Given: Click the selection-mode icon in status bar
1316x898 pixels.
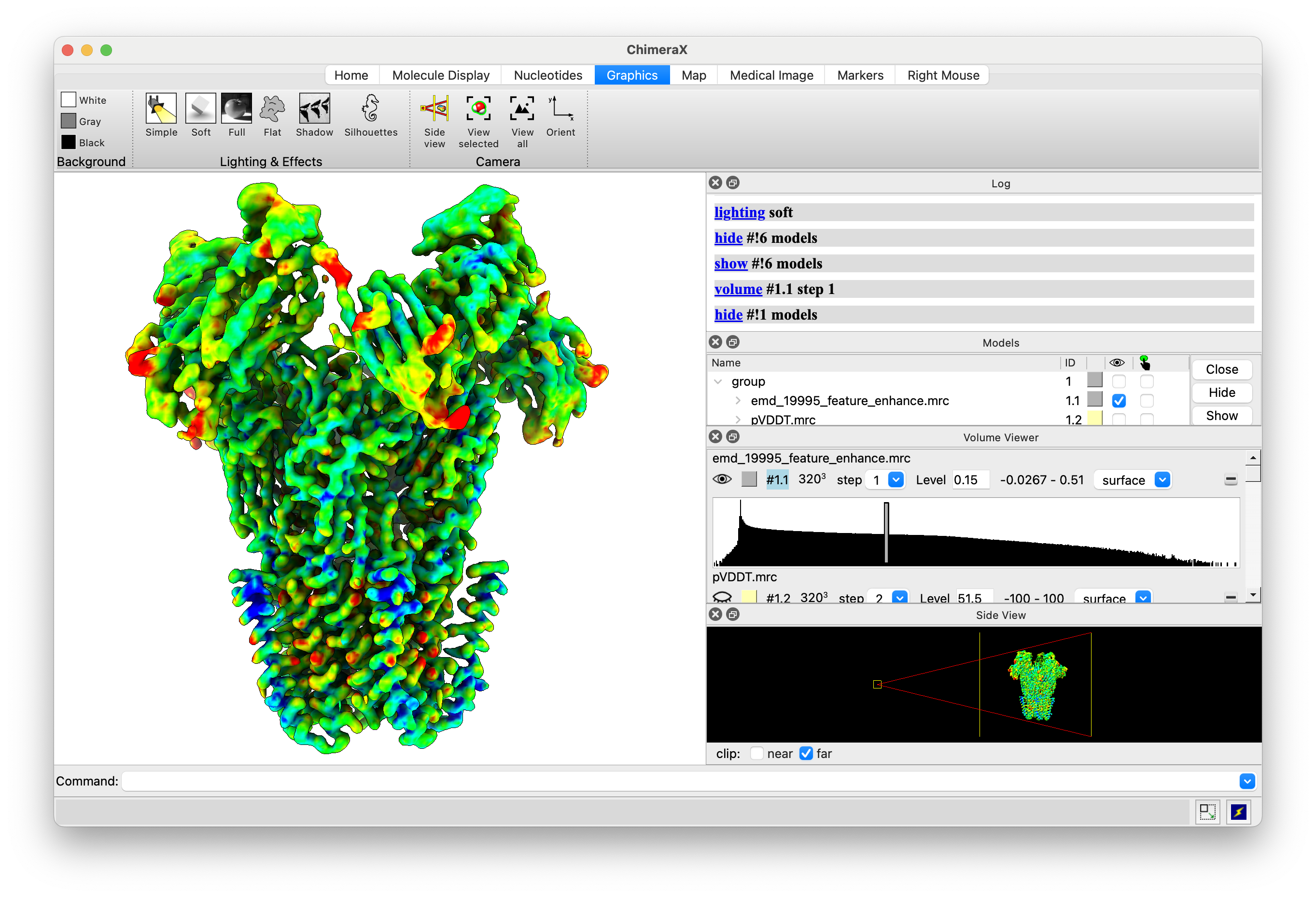Looking at the screenshot, I should [1207, 813].
